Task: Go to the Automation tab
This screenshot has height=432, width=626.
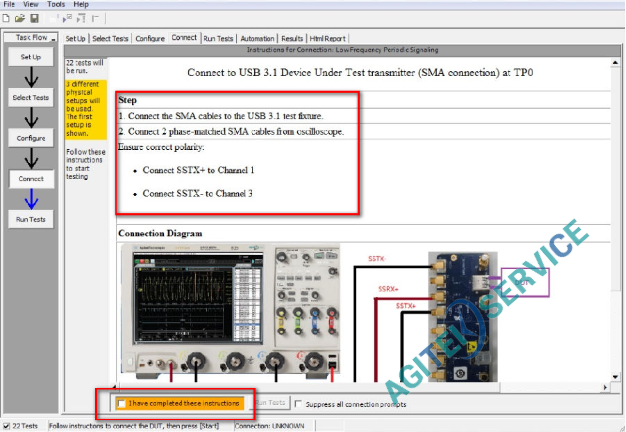Action: 256,38
